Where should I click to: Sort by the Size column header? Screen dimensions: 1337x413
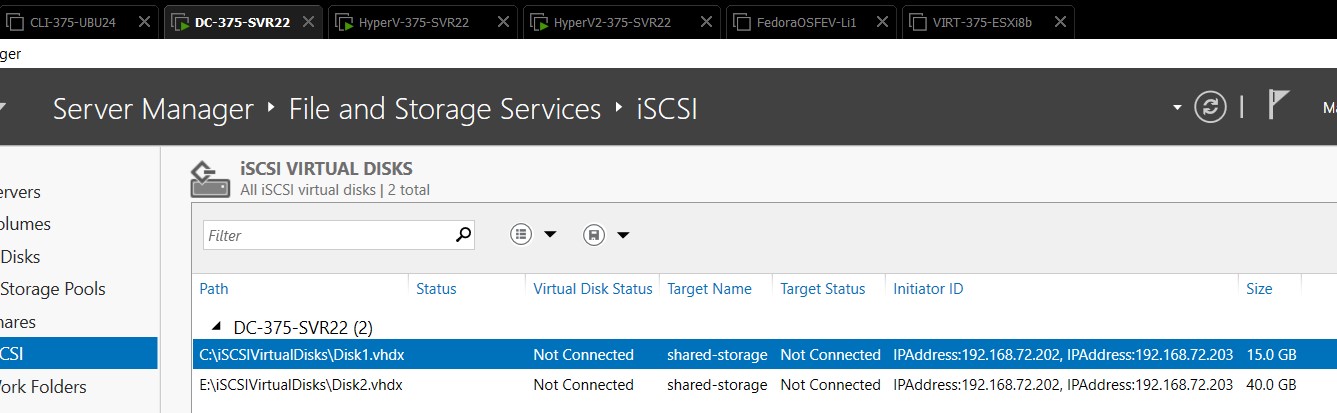(x=1259, y=289)
